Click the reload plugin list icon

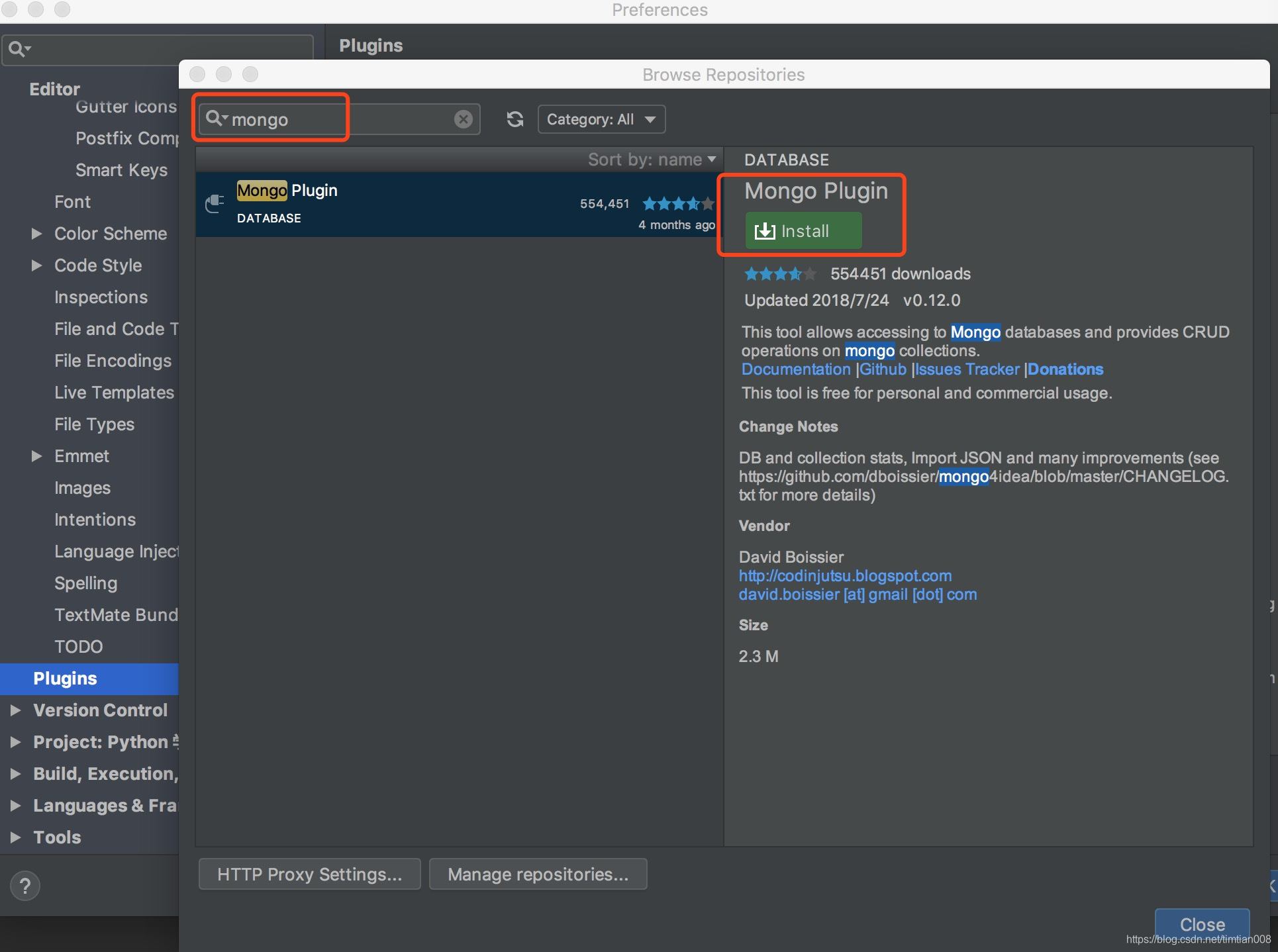[515, 119]
